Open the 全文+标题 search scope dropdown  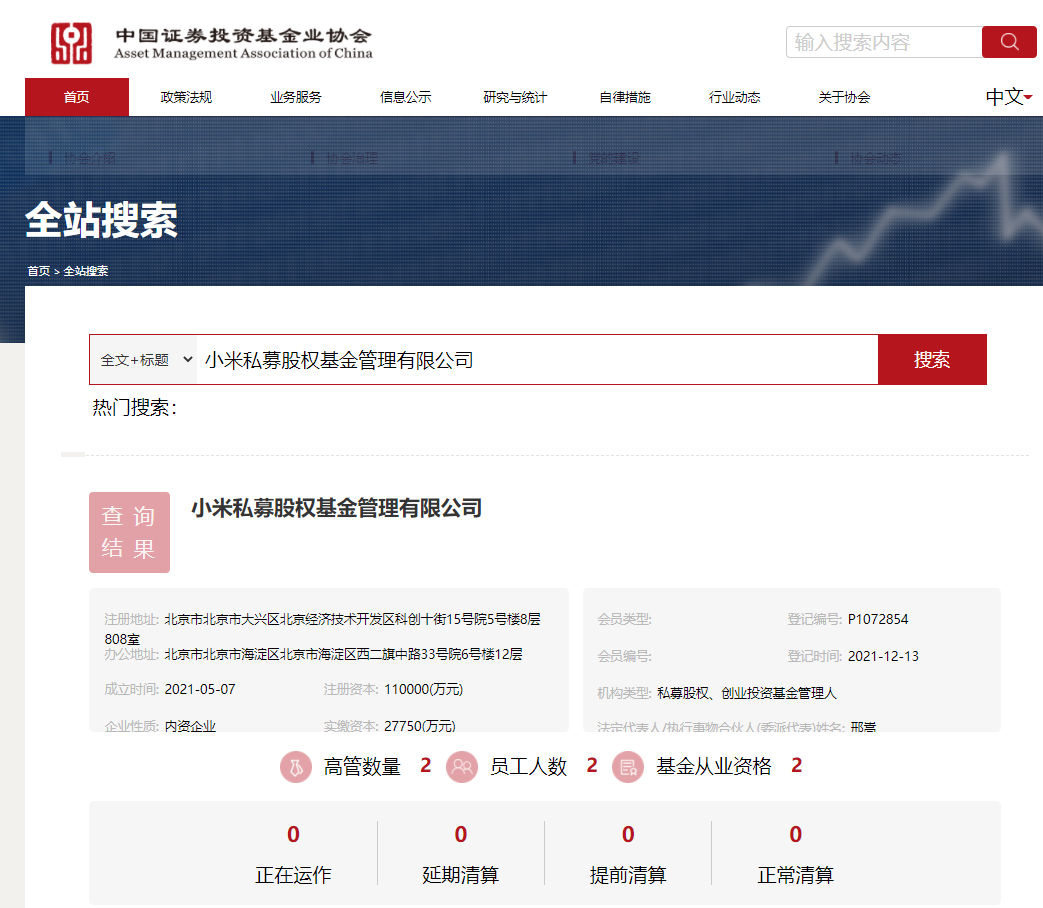[x=144, y=360]
